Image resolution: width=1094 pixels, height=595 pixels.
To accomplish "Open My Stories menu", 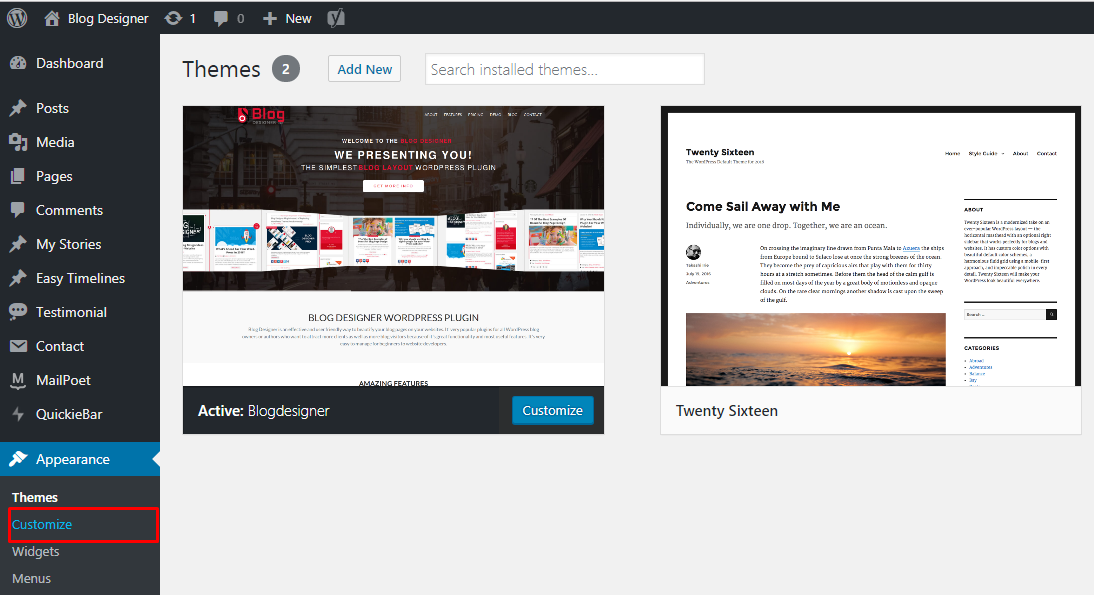I will pyautogui.click(x=68, y=244).
